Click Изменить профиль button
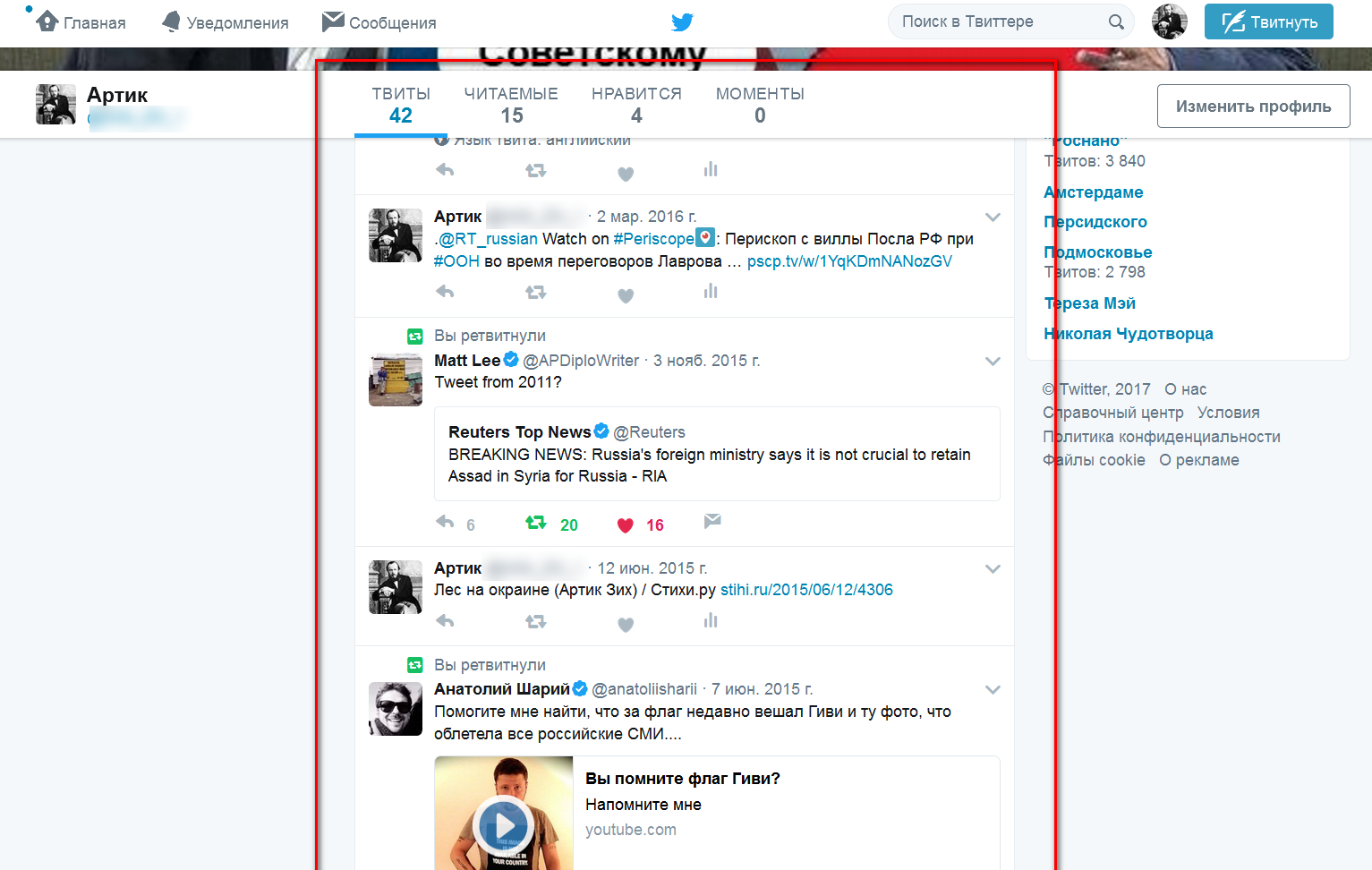This screenshot has width=1372, height=870. click(1253, 107)
